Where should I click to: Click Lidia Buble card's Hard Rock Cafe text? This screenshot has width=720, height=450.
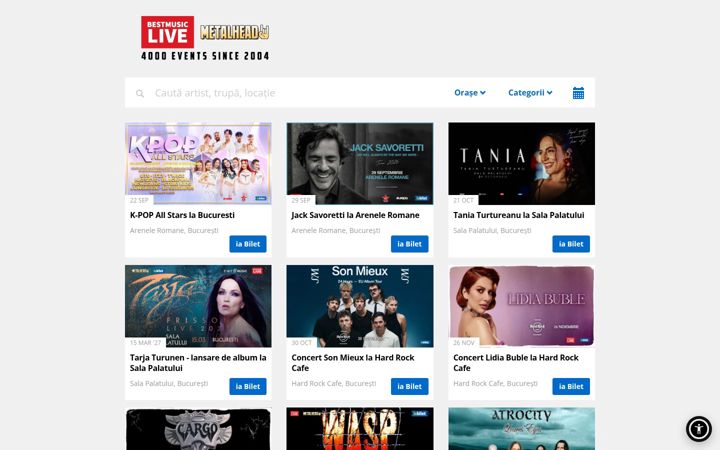pos(495,383)
